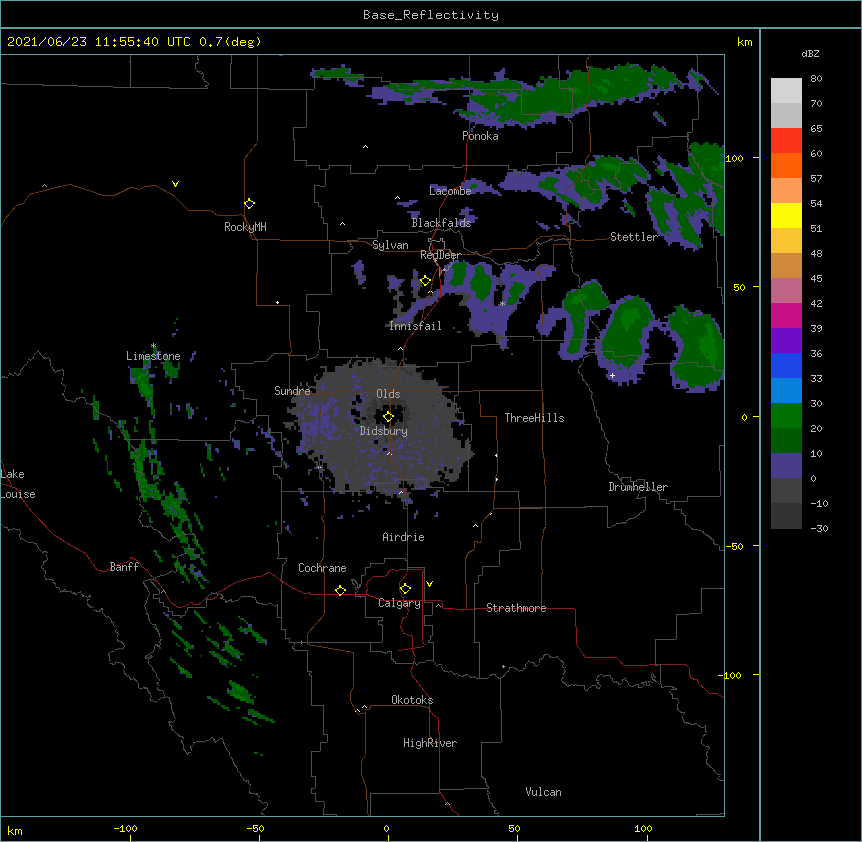Click the yellow diamond marker near RockyMH

pyautogui.click(x=249, y=203)
